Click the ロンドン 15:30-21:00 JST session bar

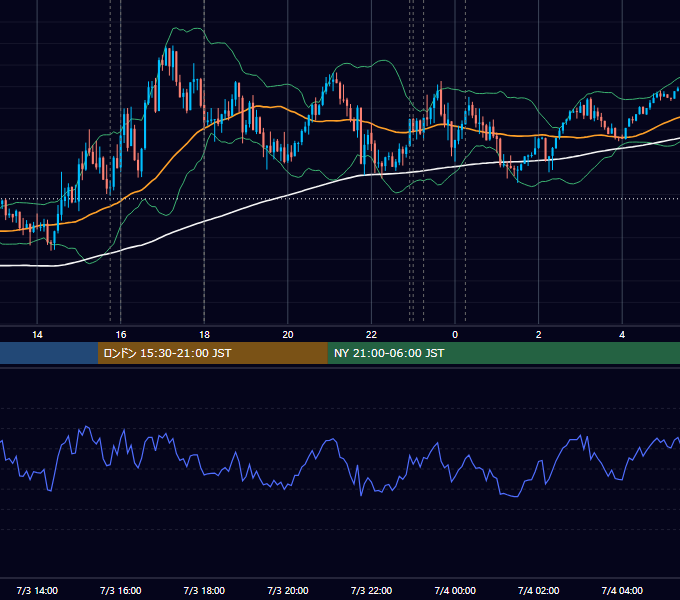pos(212,353)
